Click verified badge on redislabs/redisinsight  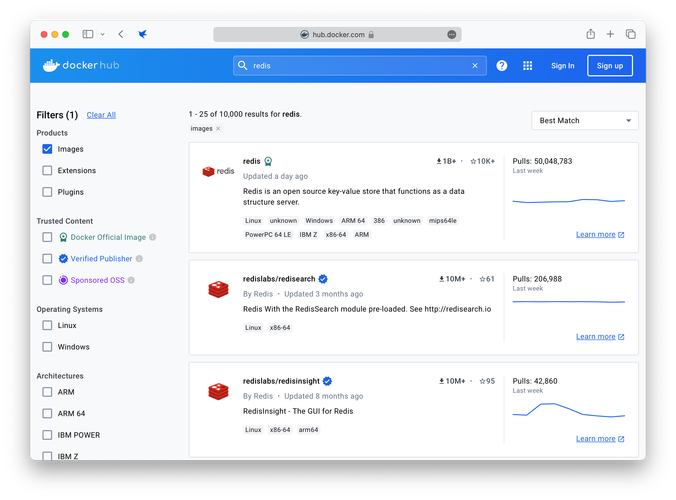pyautogui.click(x=327, y=381)
